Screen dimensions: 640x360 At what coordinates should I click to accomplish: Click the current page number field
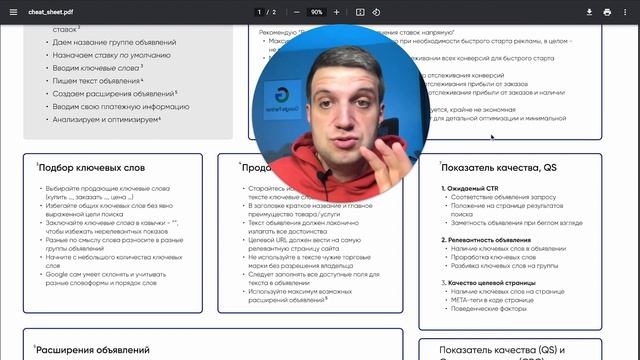pyautogui.click(x=259, y=12)
